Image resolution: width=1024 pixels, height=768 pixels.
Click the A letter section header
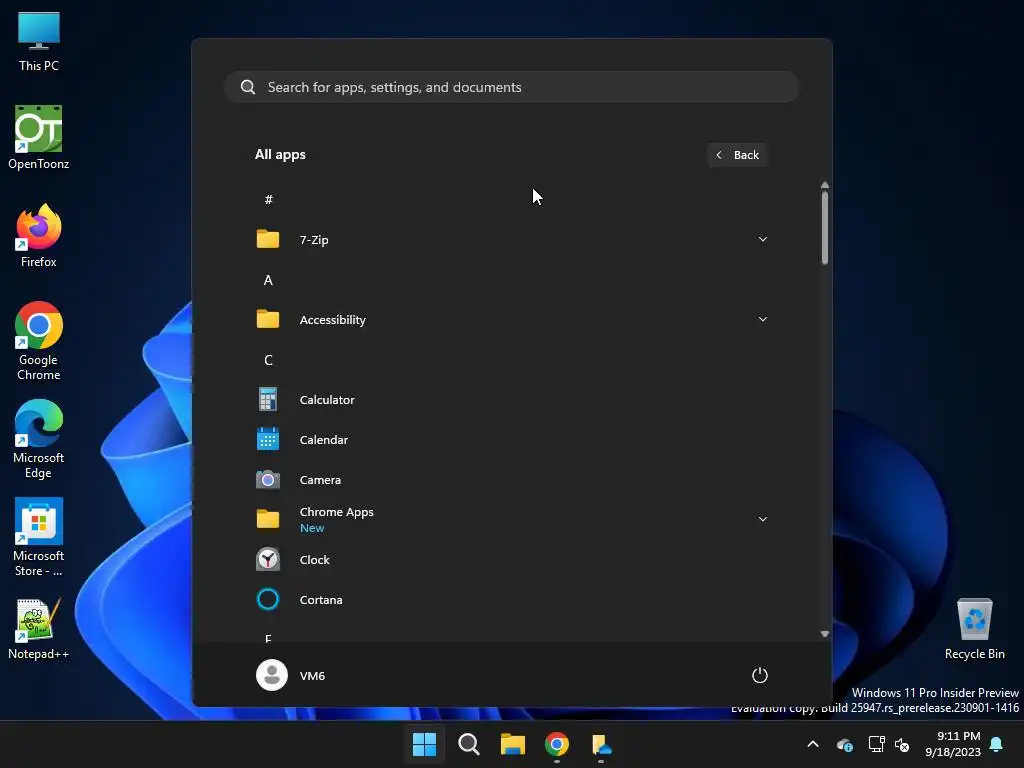click(268, 280)
